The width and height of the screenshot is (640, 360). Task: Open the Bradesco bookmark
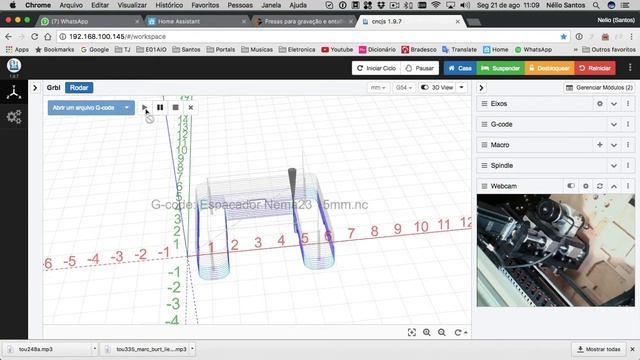419,49
